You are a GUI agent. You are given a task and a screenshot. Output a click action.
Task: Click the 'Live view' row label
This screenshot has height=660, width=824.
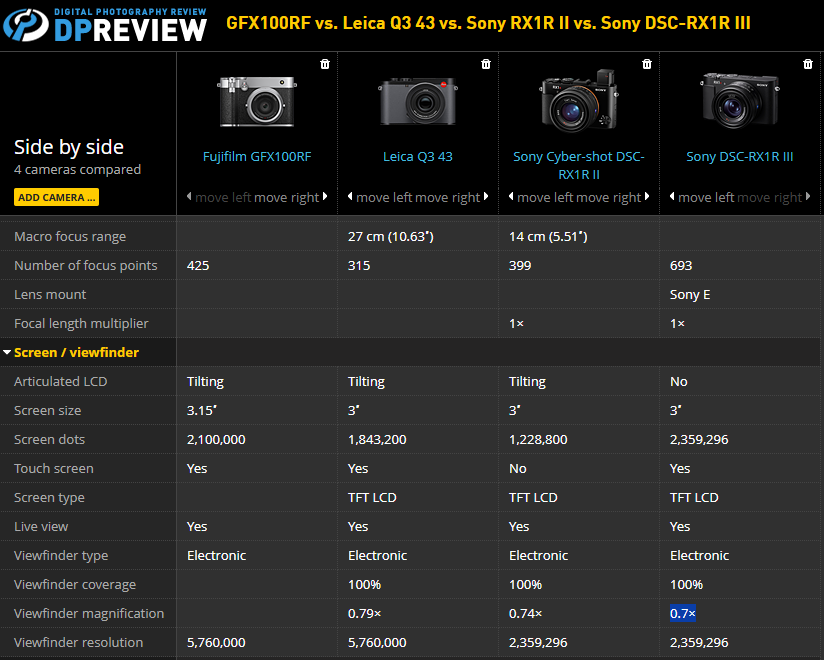(41, 527)
